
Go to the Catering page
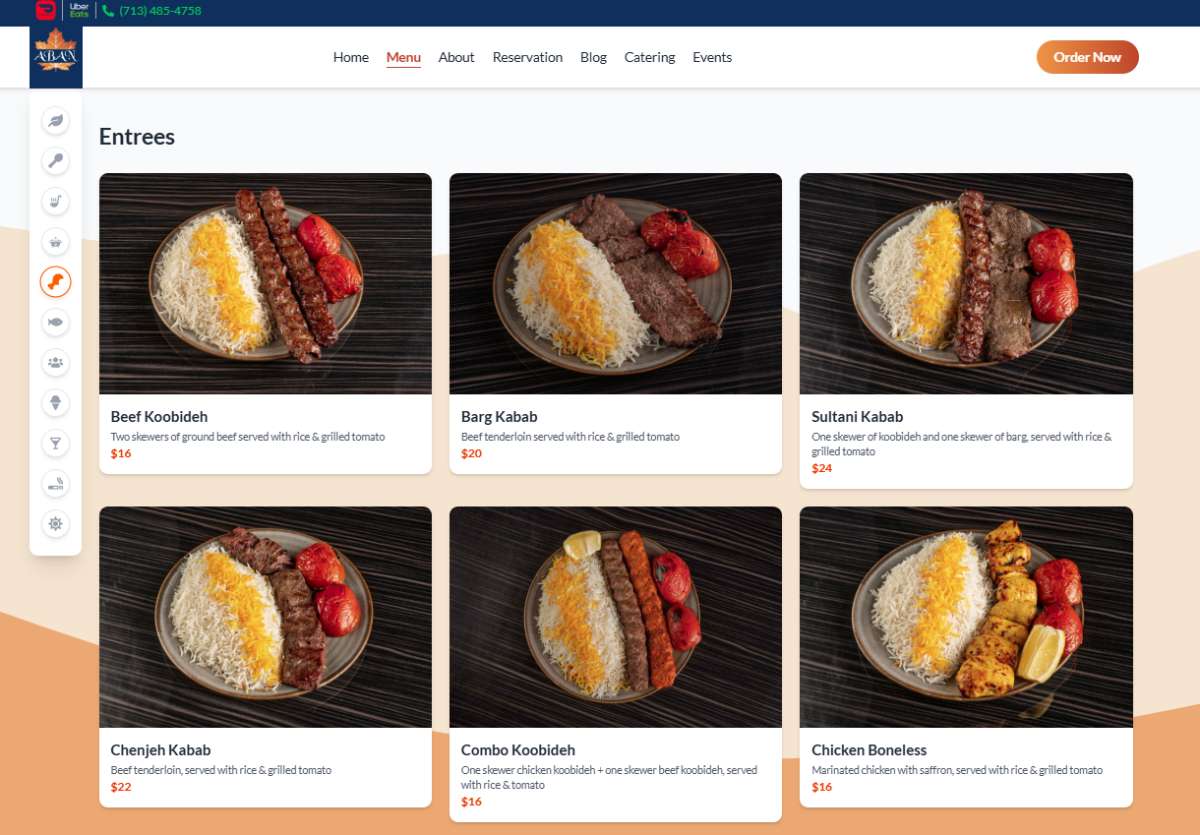649,58
